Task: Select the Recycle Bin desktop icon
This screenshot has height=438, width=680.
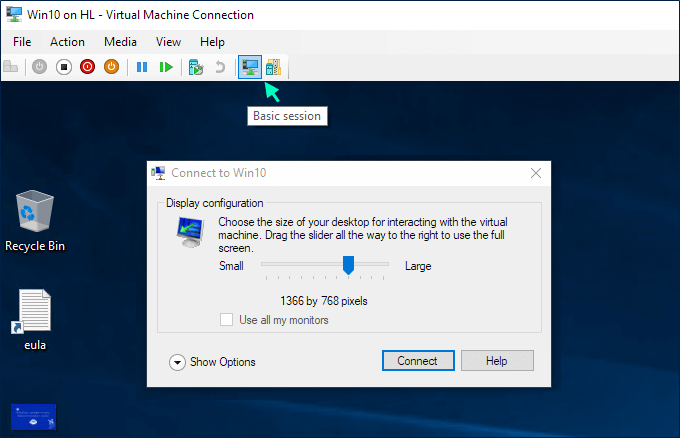Action: coord(35,221)
